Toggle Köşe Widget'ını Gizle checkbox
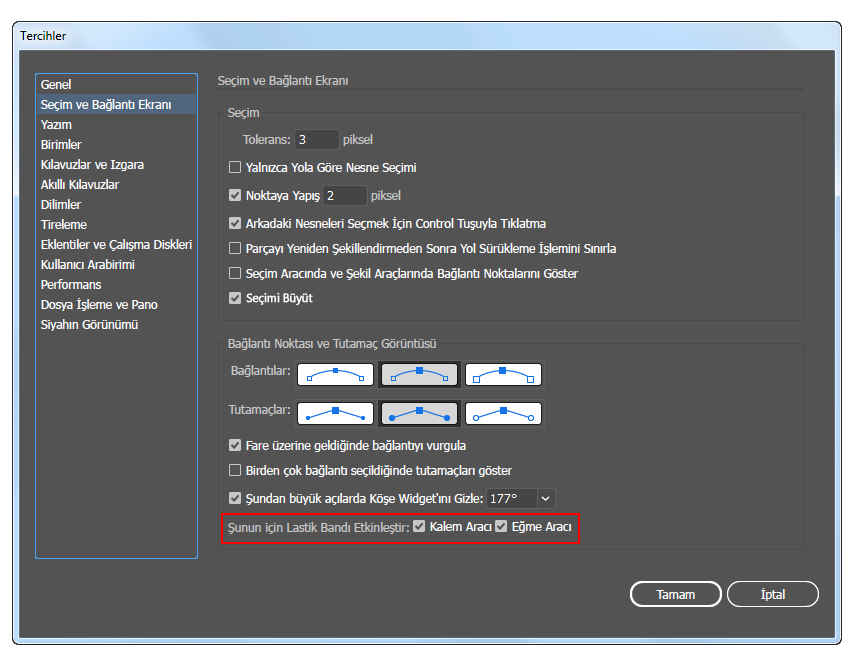Viewport: 854px width, 655px height. 235,498
